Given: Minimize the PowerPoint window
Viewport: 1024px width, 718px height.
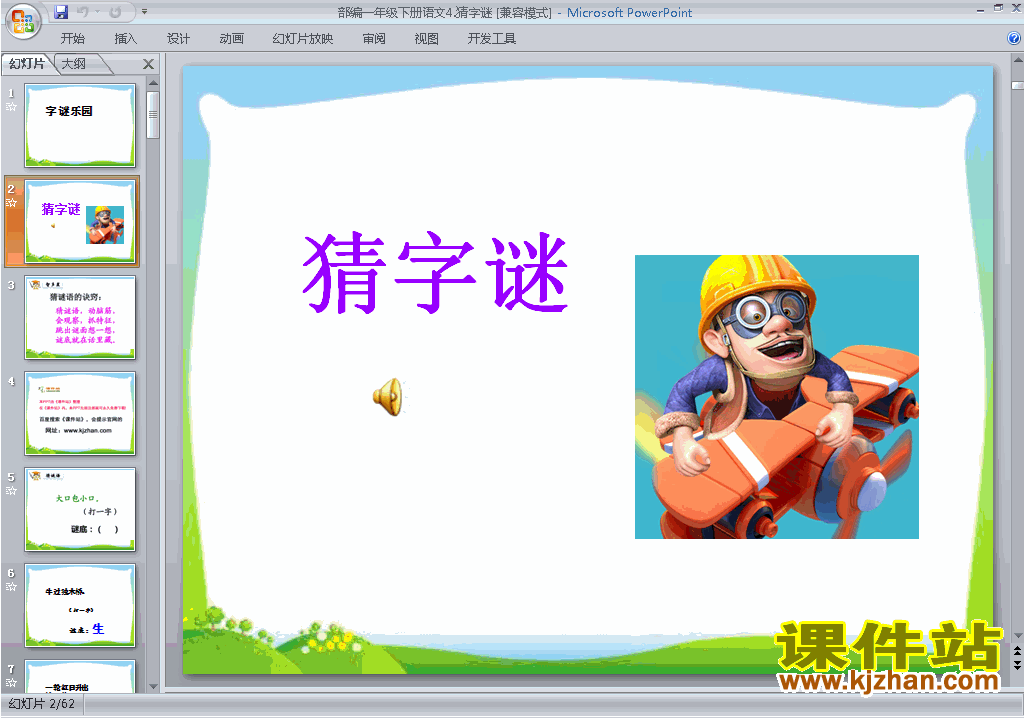Looking at the screenshot, I should click(x=980, y=10).
